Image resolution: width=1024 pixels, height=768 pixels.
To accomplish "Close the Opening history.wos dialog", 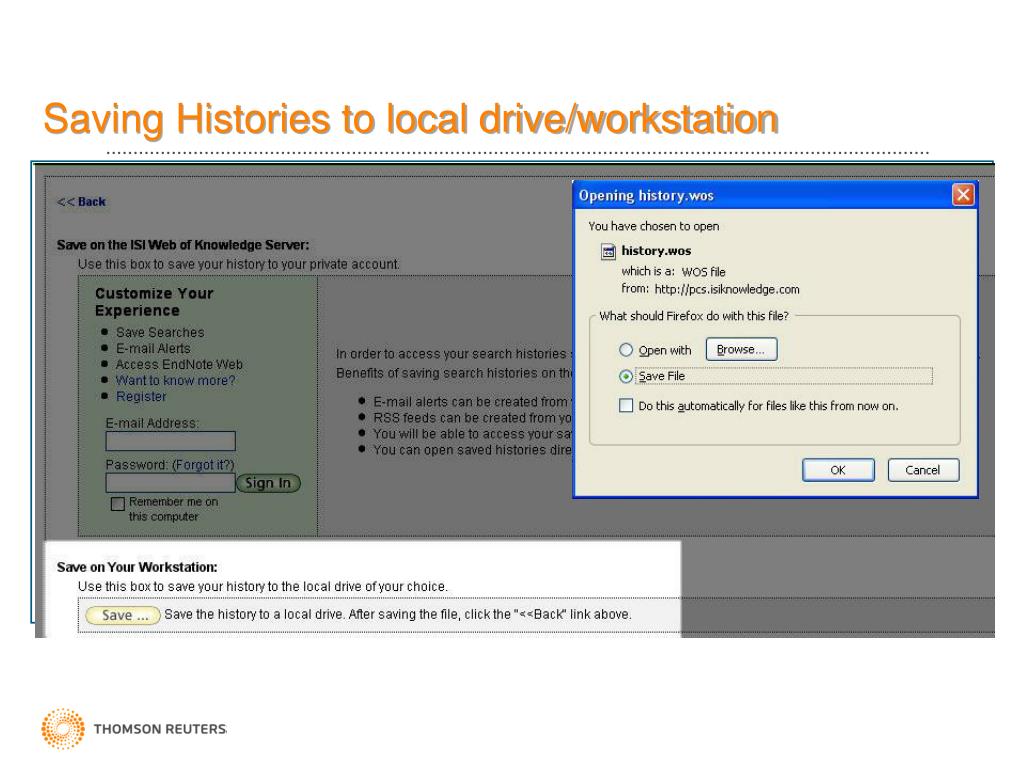I will point(963,195).
